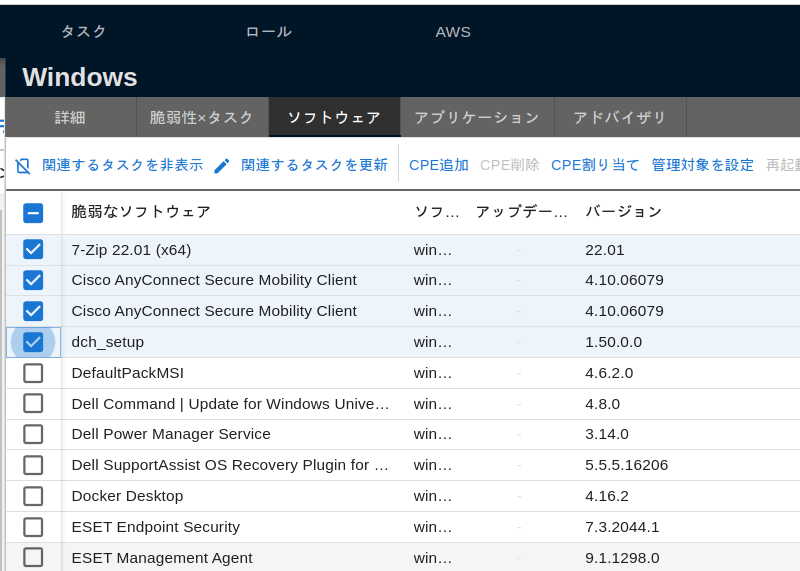Open the アドバイザリ tab

tap(620, 118)
